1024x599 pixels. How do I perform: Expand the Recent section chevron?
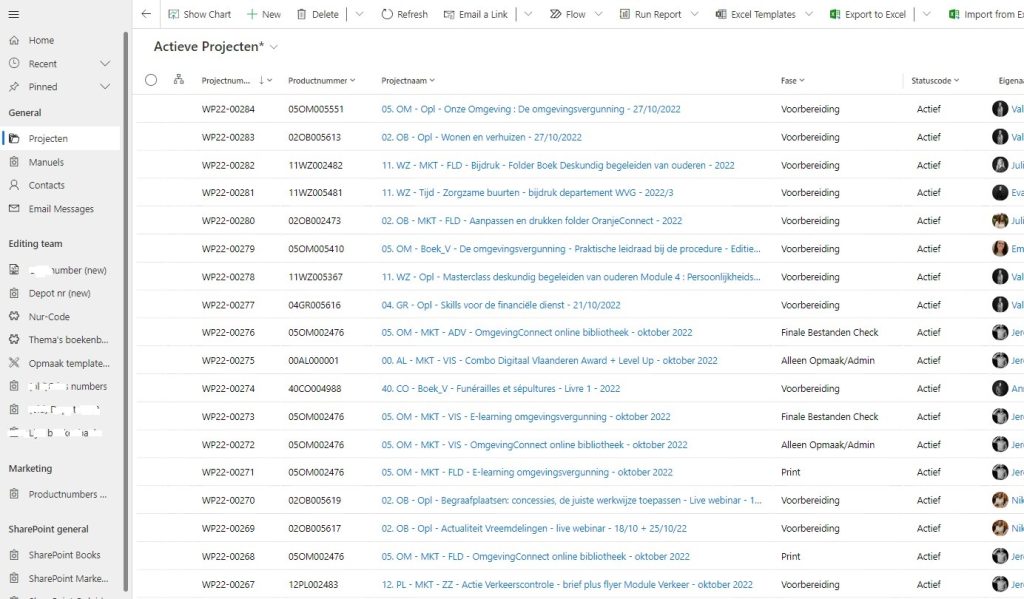105,64
